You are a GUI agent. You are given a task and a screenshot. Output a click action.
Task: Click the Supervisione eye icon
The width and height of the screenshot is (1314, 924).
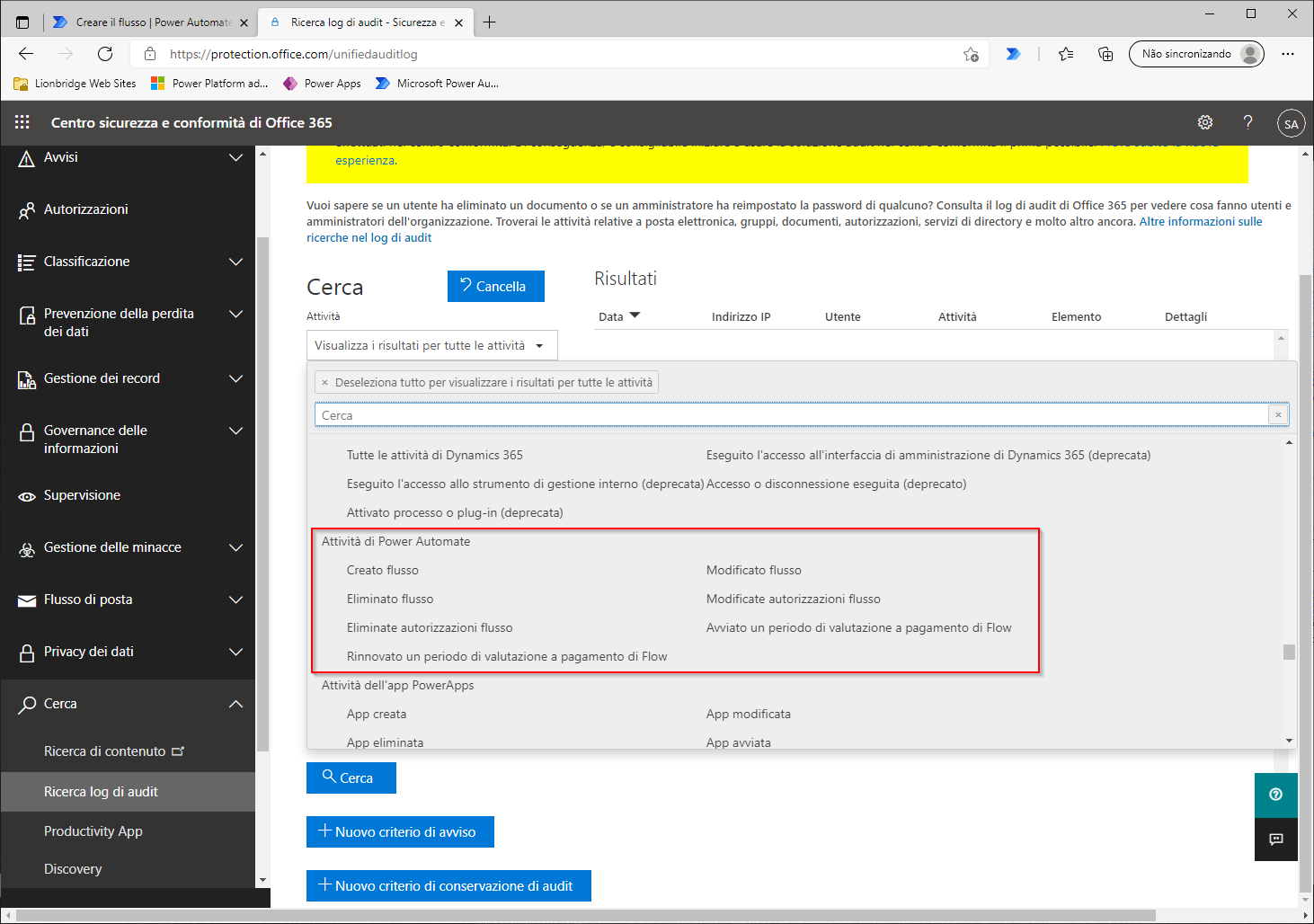[27, 496]
